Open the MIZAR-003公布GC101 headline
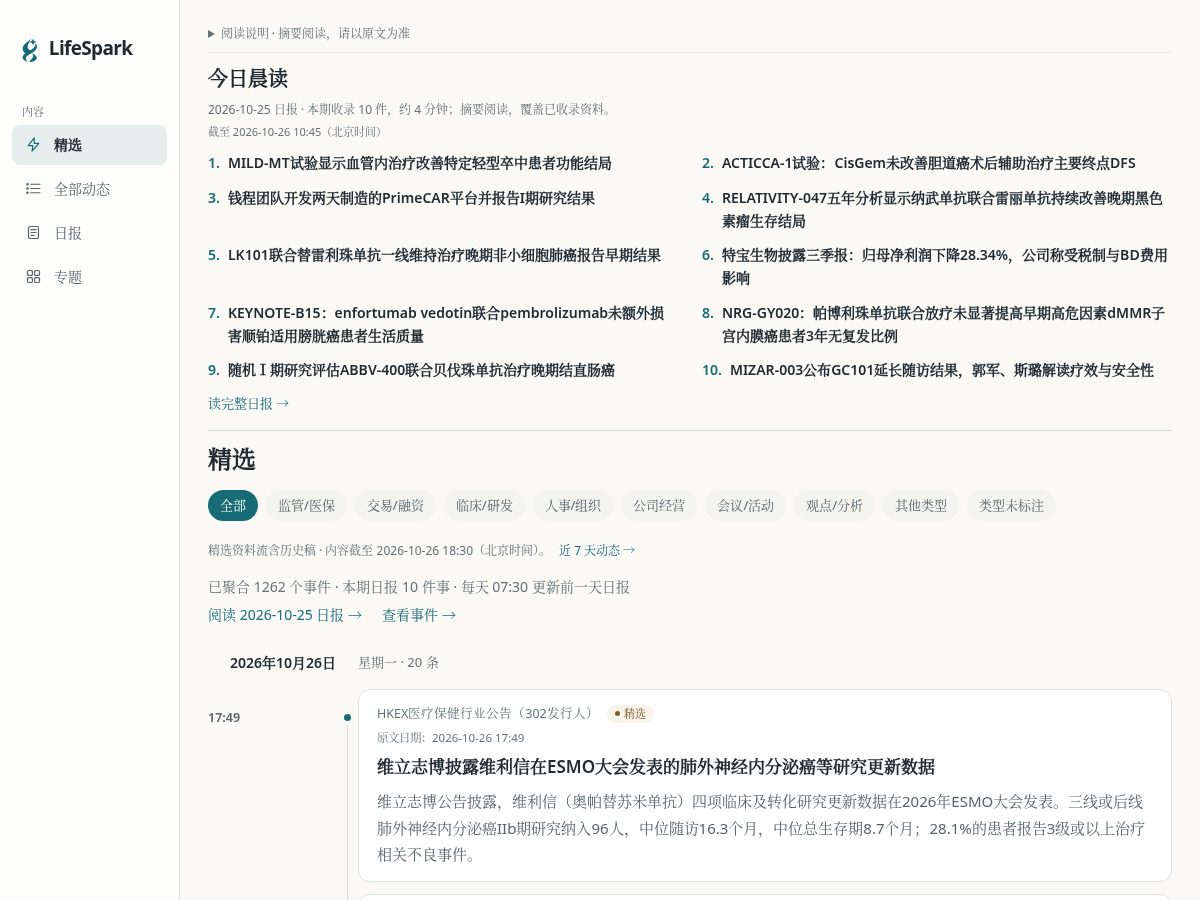Screen dimensions: 1200x900 click(x=942, y=370)
